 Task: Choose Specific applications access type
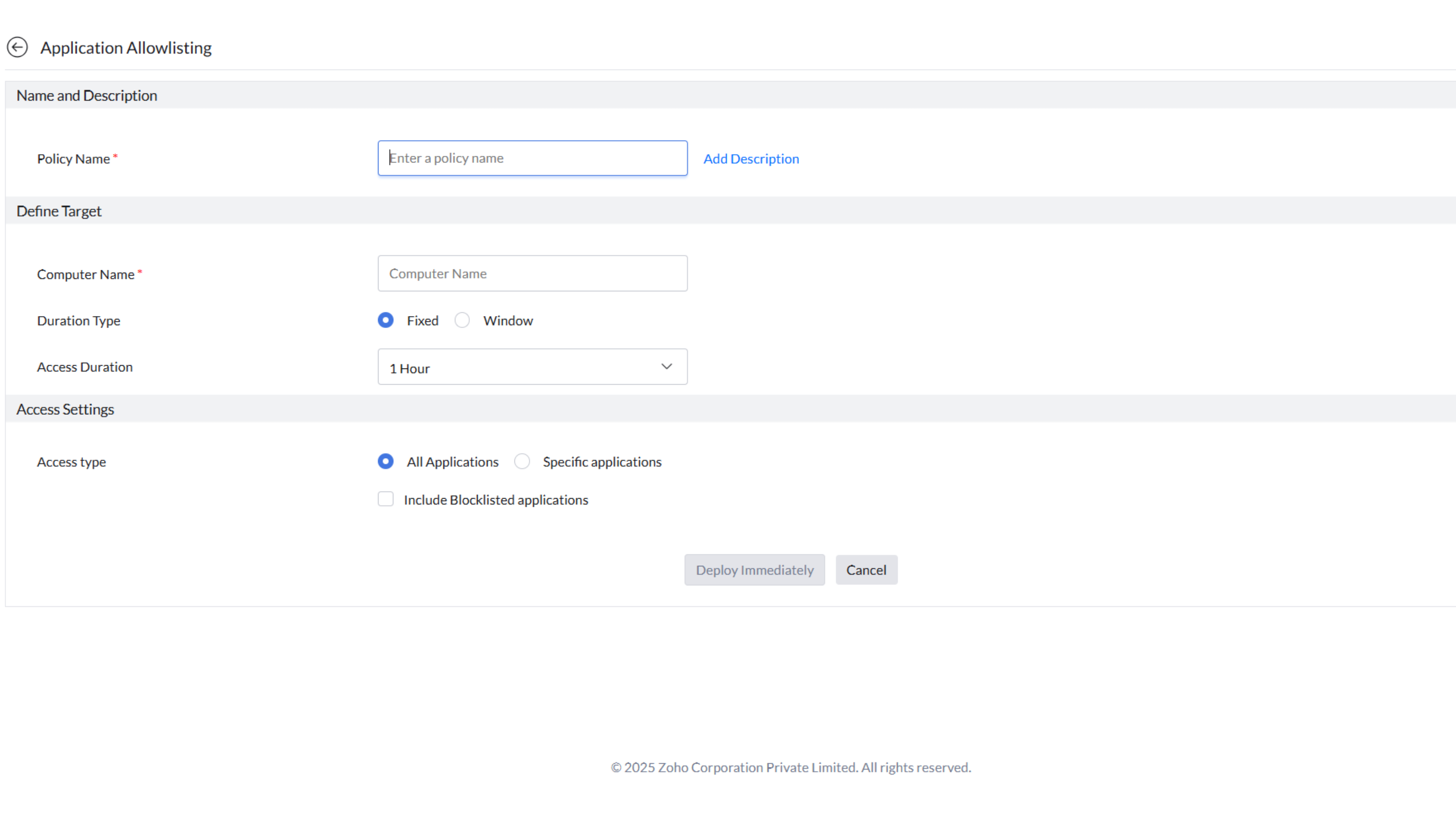point(522,461)
